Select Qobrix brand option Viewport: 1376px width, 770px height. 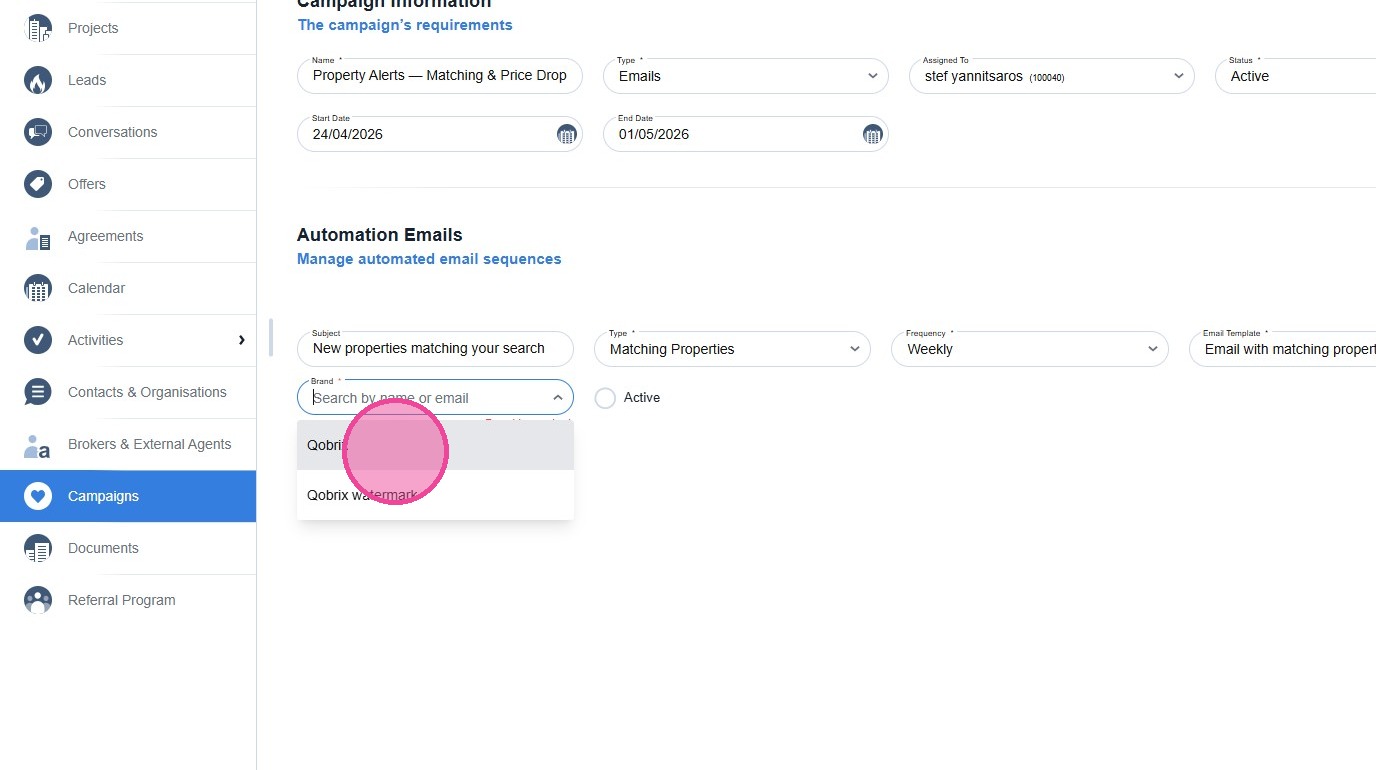pos(435,445)
